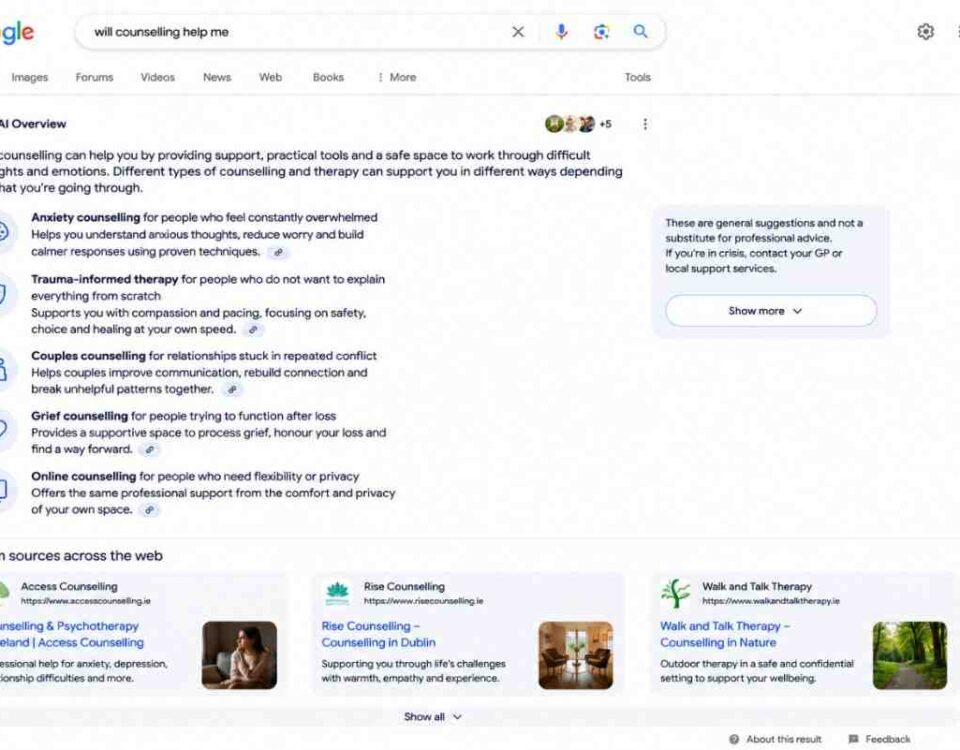This screenshot has height=750, width=960.
Task: Clear the search query with X icon
Action: point(518,32)
